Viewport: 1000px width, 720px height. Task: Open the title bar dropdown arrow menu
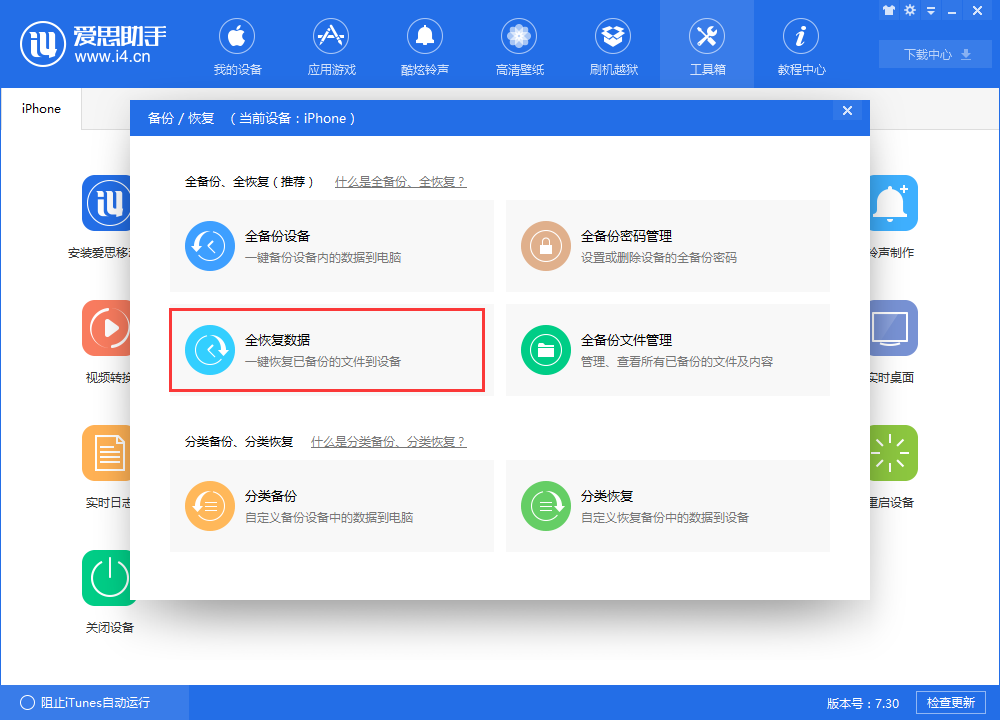tap(931, 10)
